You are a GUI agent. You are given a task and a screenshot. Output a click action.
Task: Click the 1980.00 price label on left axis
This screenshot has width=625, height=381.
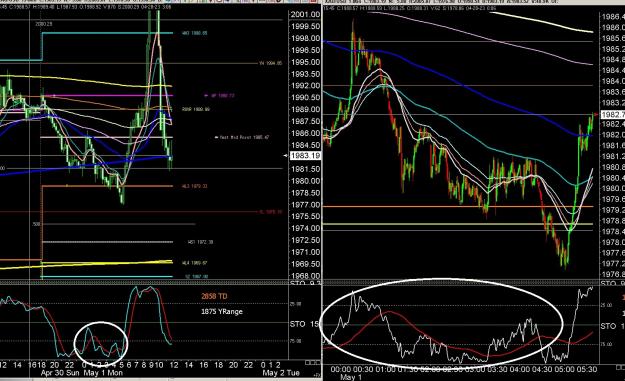305,181
